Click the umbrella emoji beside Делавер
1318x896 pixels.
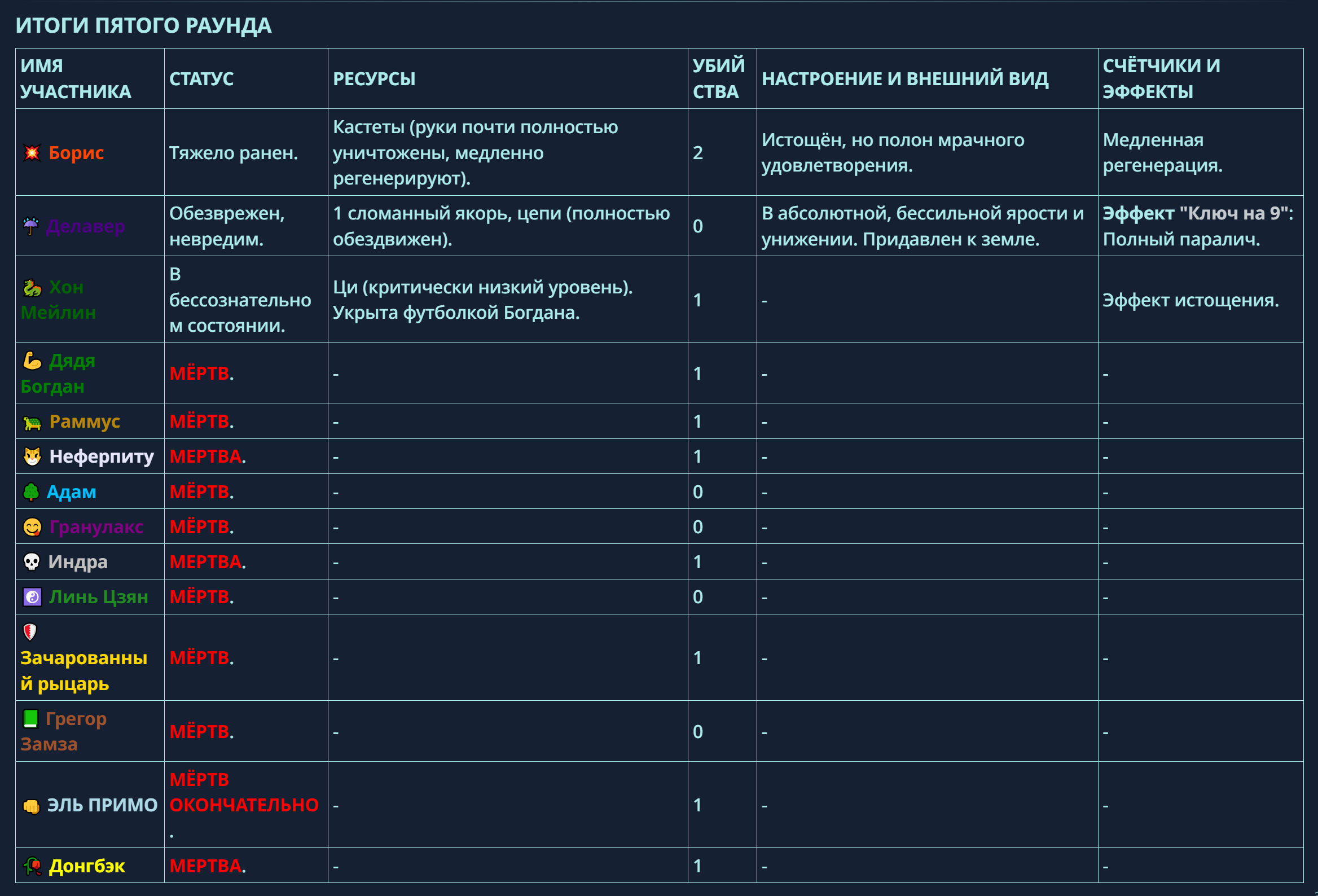pyautogui.click(x=31, y=226)
